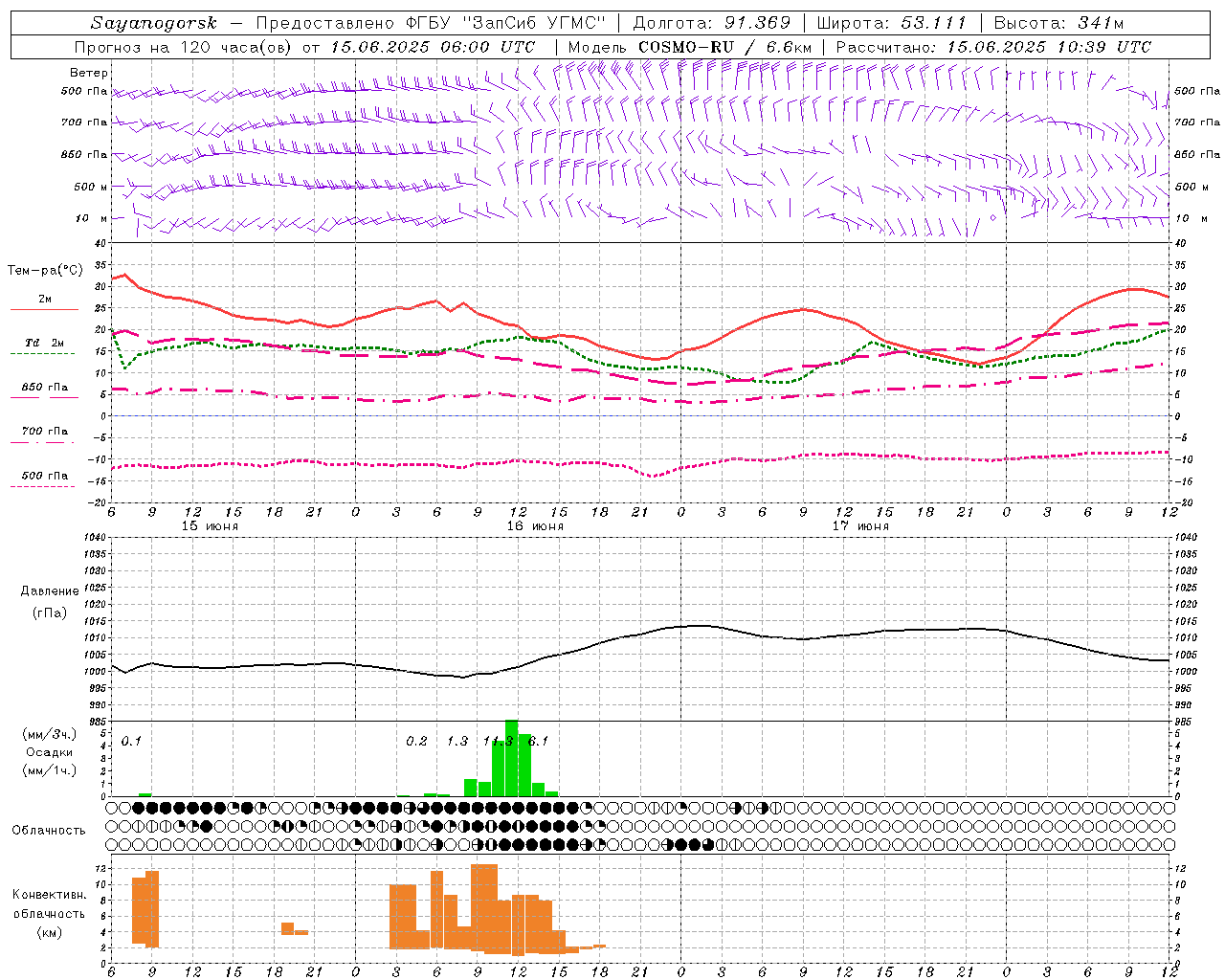Click the 'Широта: 53.111' header field
Image resolution: width=1225 pixels, height=980 pixels.
[892, 23]
